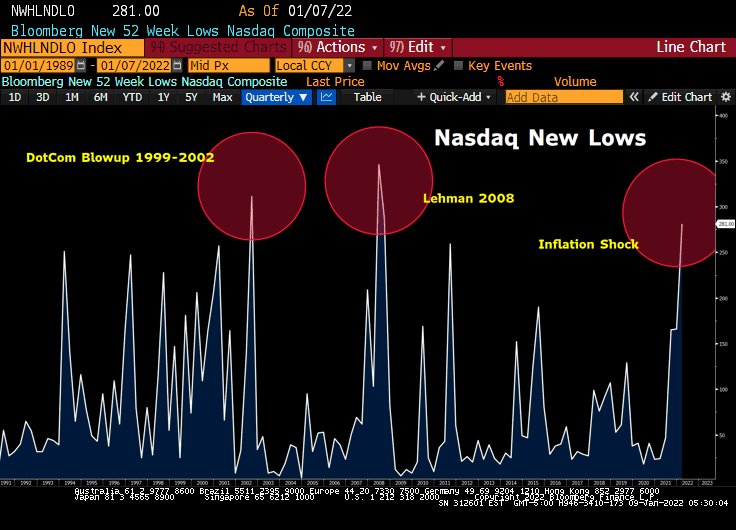Select the 6M time range
This screenshot has height=530, width=736.
[100, 97]
